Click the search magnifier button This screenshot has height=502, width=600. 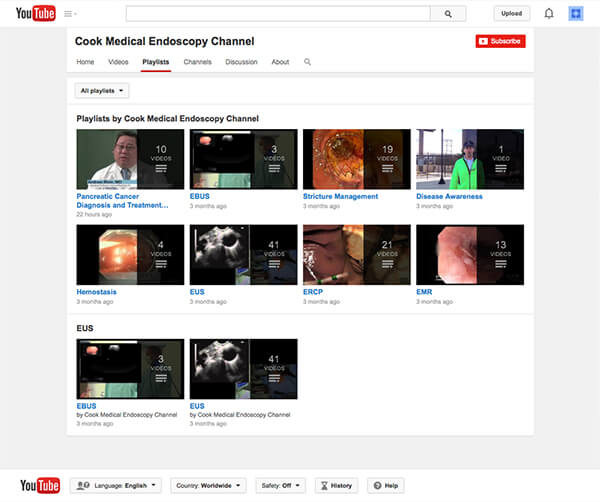tap(448, 14)
